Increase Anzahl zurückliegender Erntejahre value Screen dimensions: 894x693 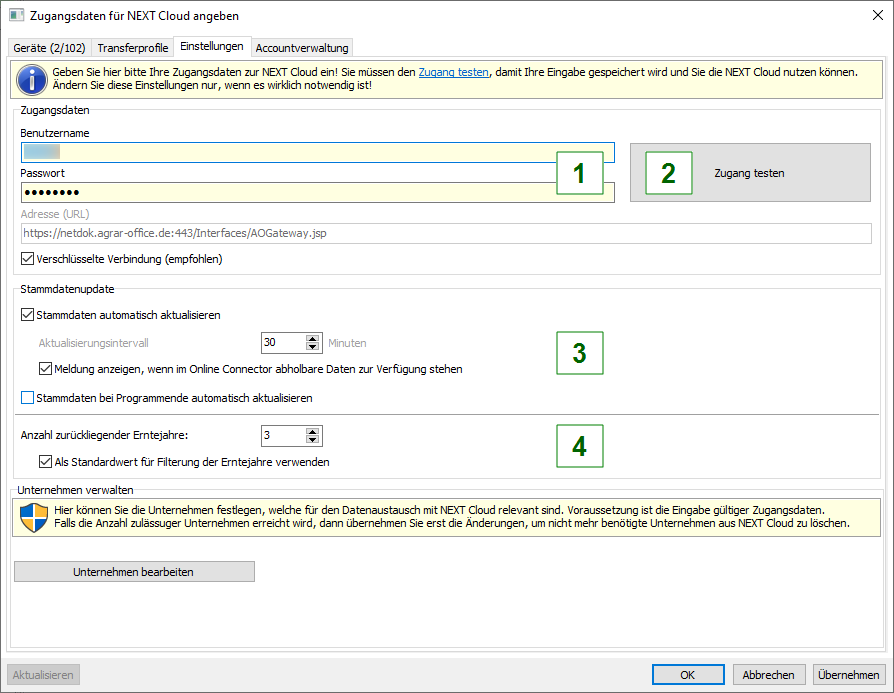pos(313,431)
